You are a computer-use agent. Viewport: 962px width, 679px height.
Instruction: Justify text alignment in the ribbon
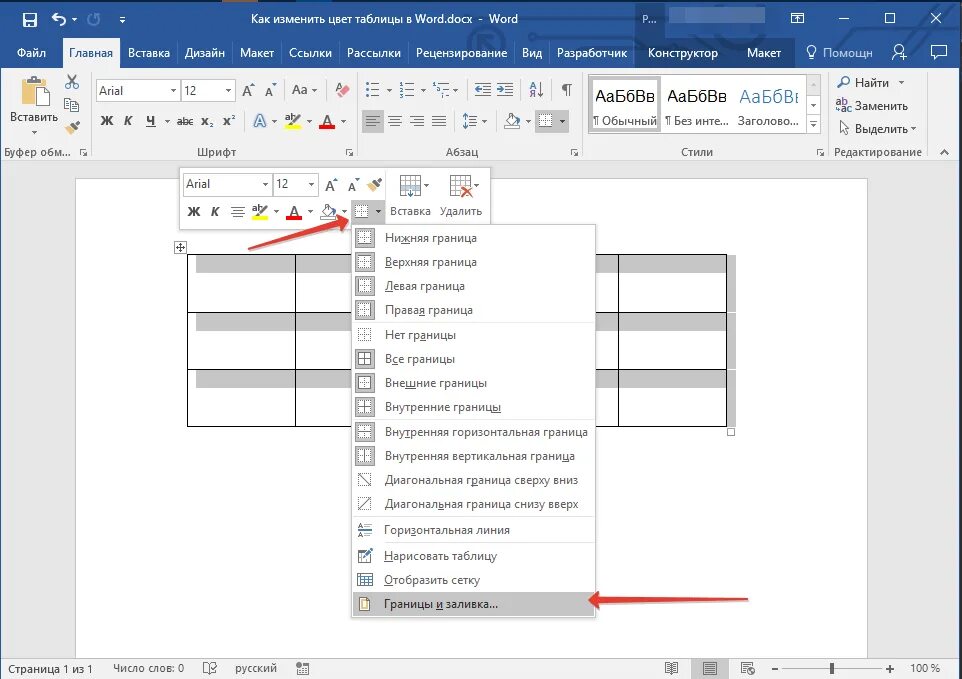439,121
